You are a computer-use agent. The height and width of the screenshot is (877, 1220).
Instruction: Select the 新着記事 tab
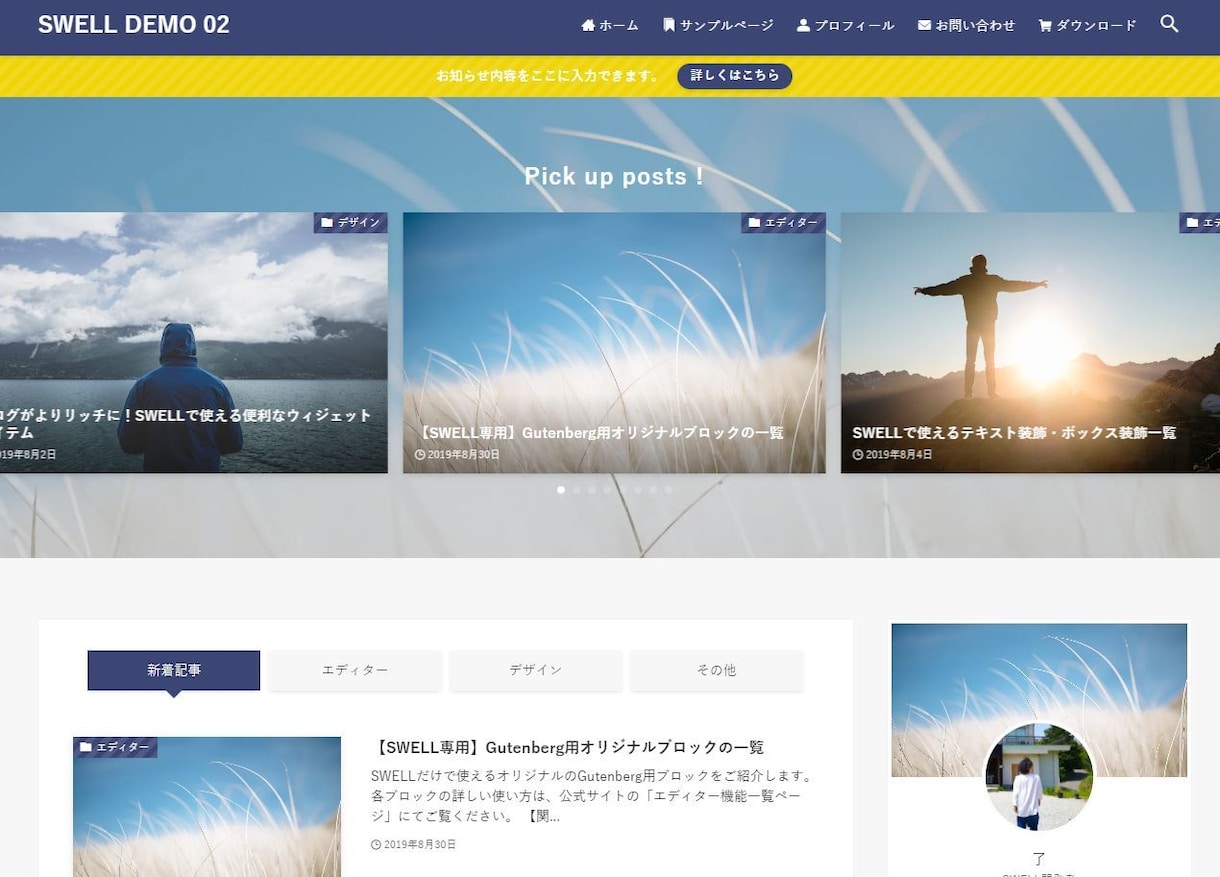174,670
